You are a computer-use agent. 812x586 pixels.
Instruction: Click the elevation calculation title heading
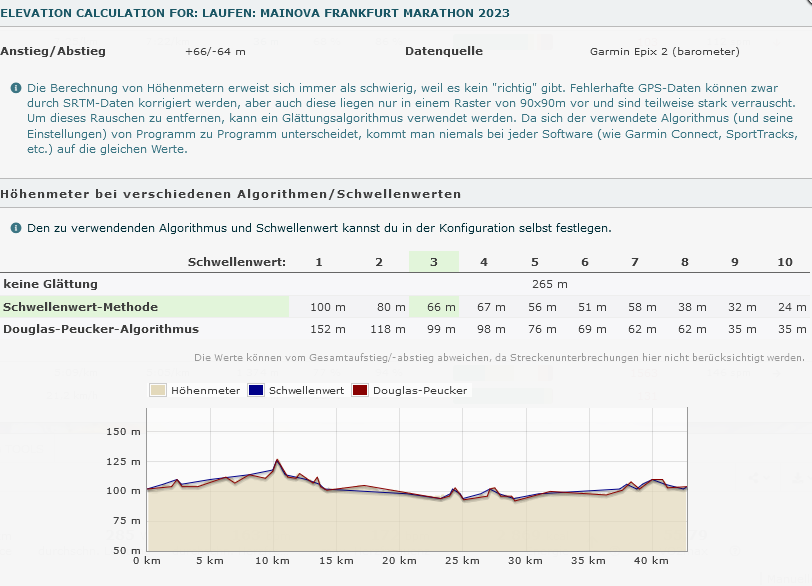pyautogui.click(x=255, y=13)
